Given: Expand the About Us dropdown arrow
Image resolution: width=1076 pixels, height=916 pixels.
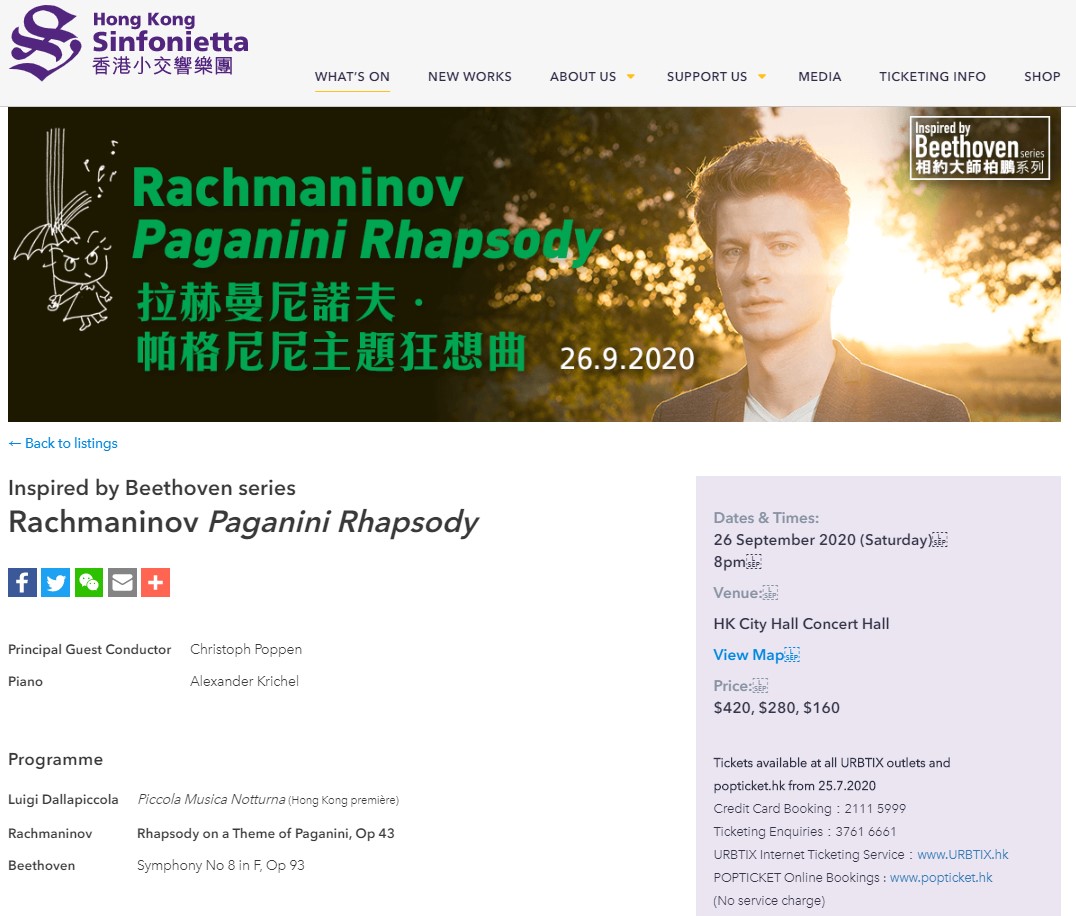Looking at the screenshot, I should point(631,77).
